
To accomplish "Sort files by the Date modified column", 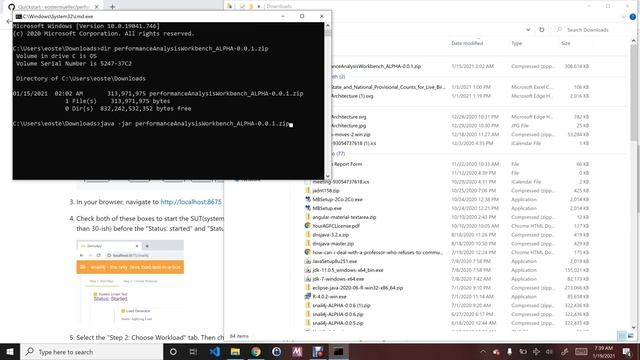I will point(467,43).
